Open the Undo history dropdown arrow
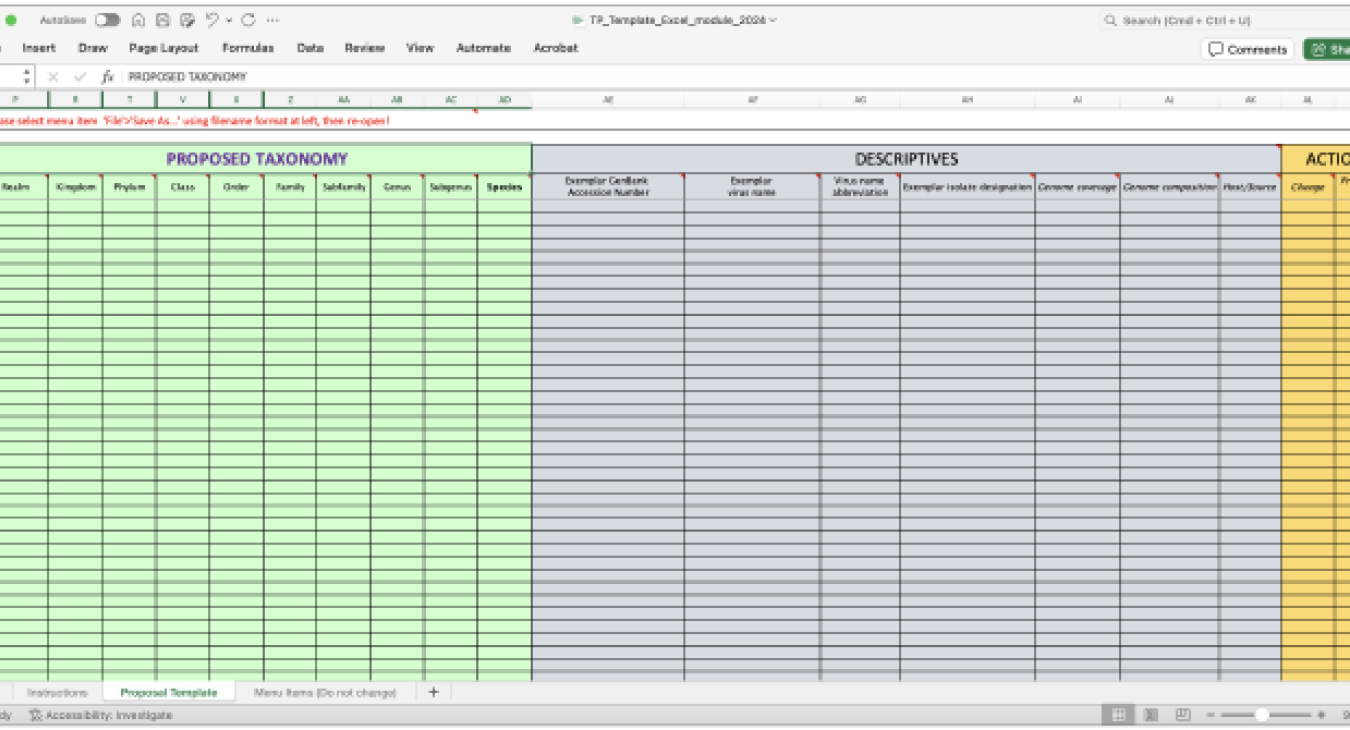Viewport: 1350px width, 730px height. click(x=229, y=20)
